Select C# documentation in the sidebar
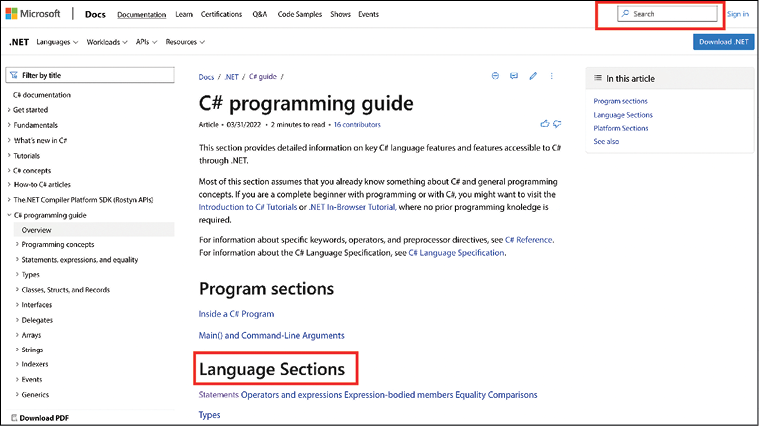Viewport: 759px width, 426px height. coord(42,95)
